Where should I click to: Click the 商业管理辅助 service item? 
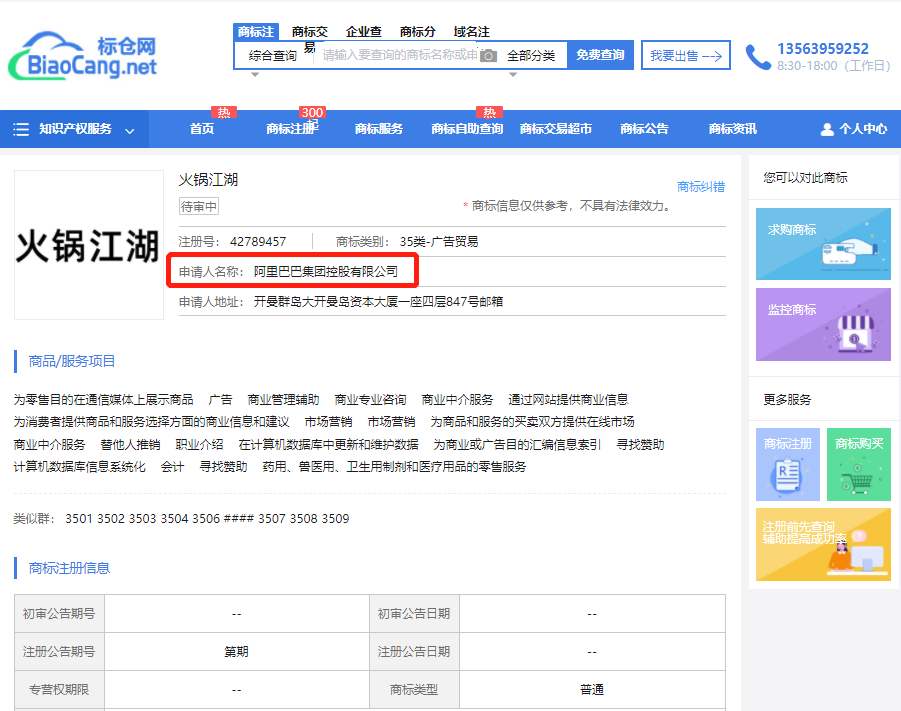(x=283, y=399)
